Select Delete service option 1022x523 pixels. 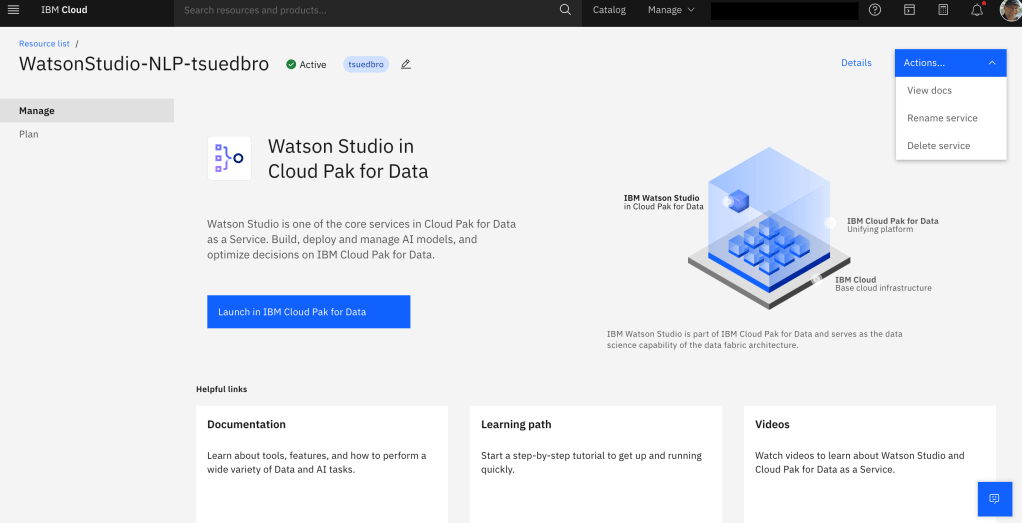click(938, 146)
